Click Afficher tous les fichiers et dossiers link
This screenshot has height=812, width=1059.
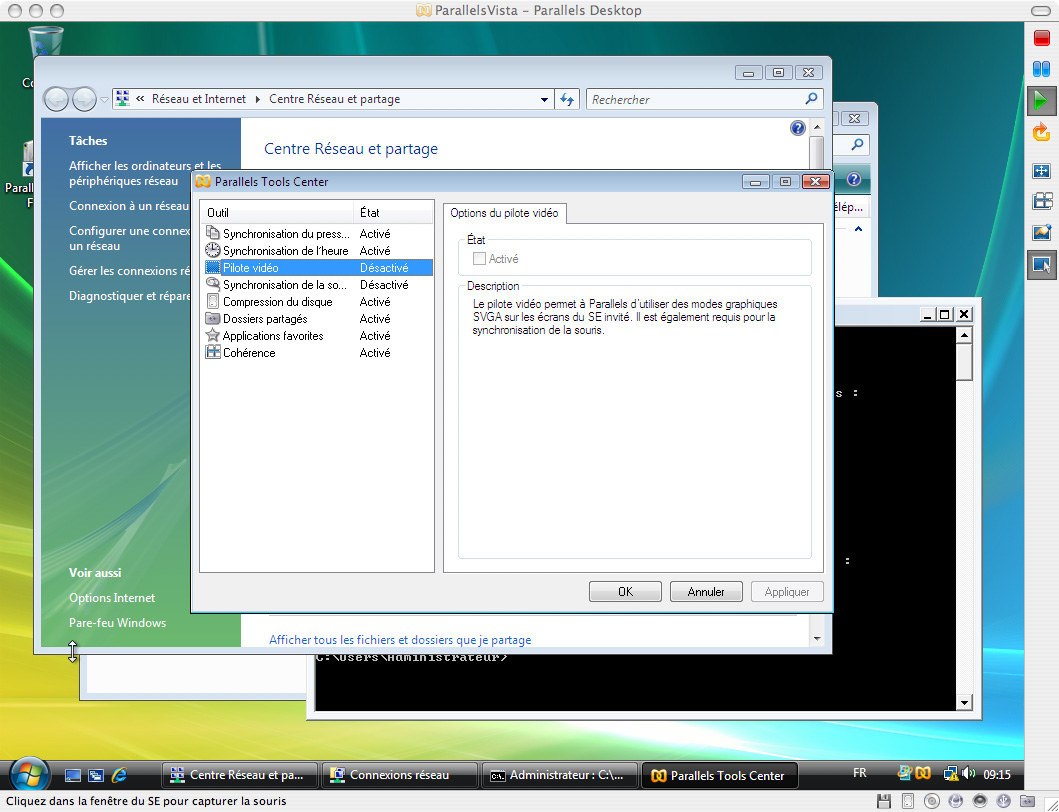pyautogui.click(x=400, y=640)
